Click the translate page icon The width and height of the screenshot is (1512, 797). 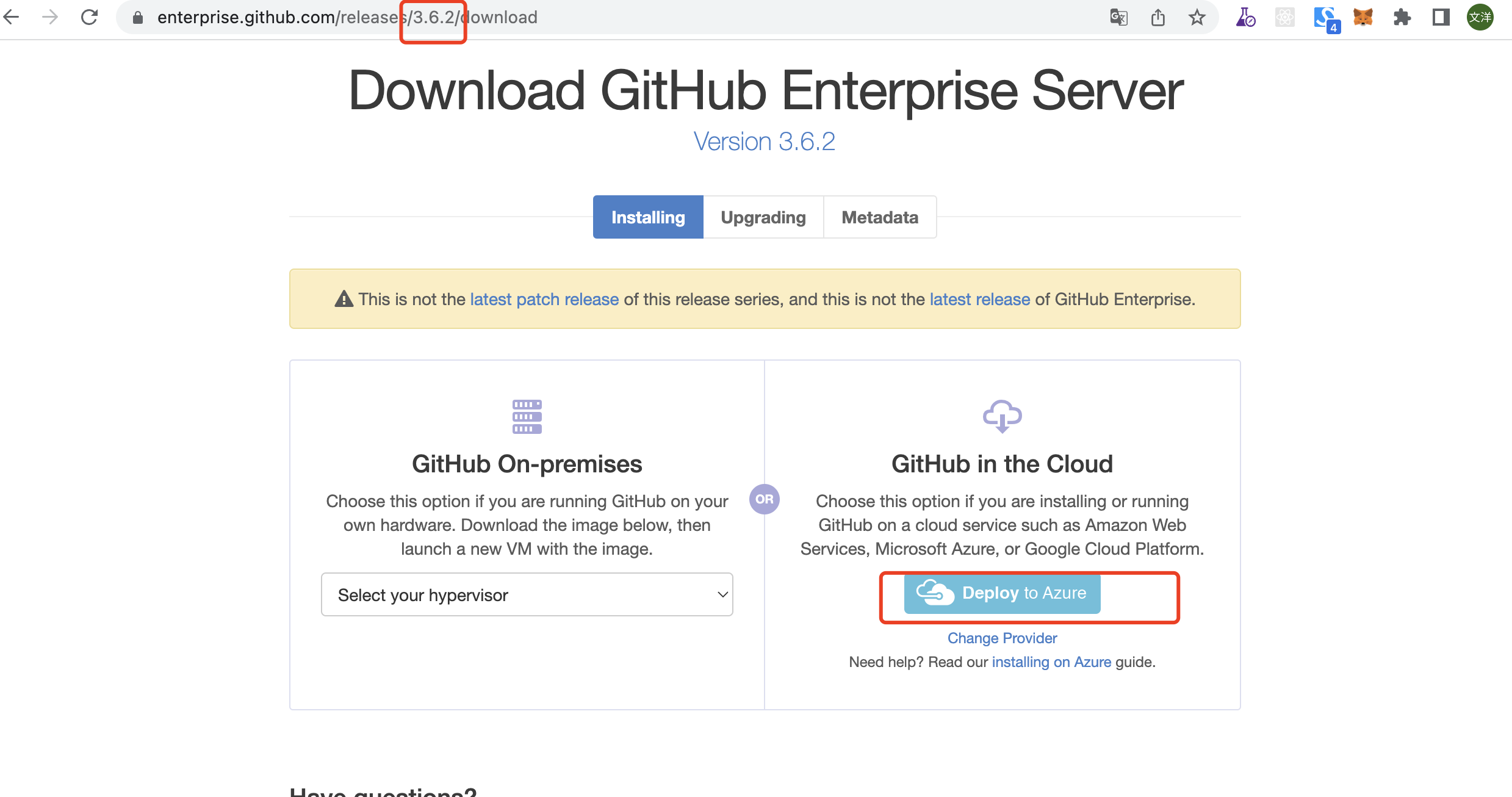pyautogui.click(x=1118, y=17)
